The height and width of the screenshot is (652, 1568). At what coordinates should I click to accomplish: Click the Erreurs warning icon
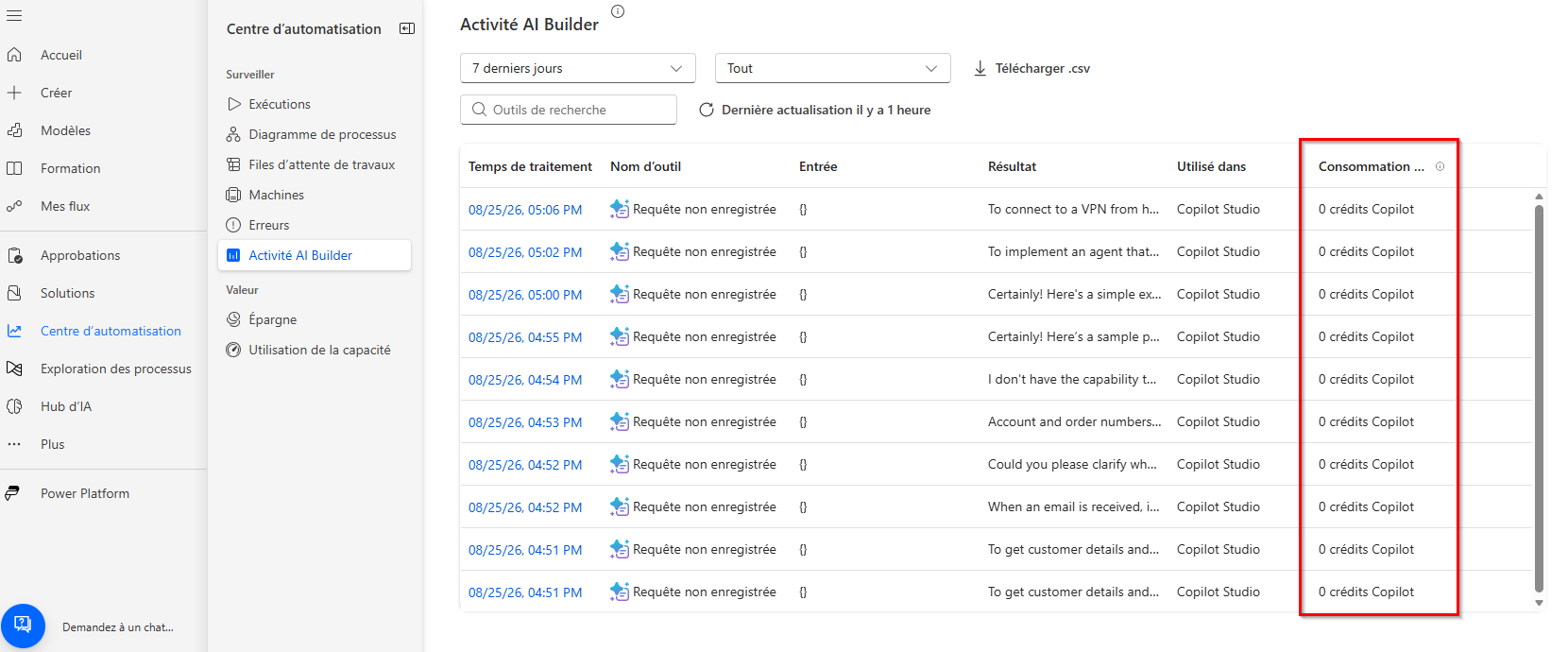click(233, 225)
